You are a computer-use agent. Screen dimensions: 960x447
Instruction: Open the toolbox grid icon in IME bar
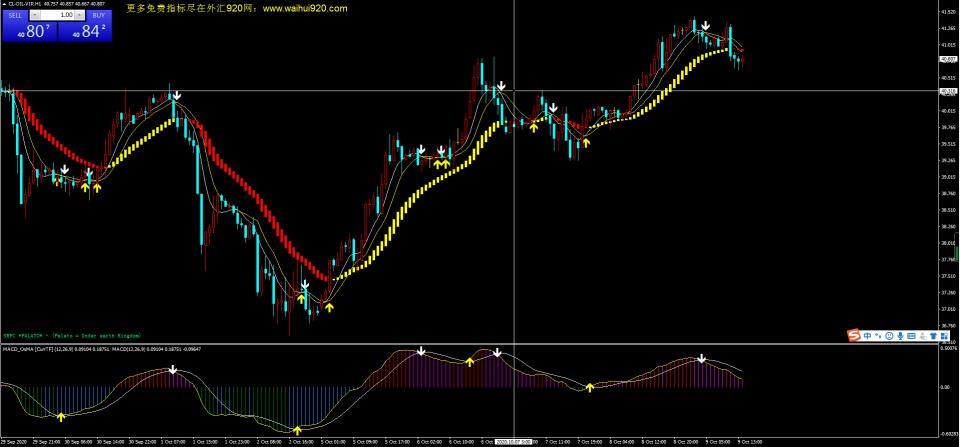[945, 336]
